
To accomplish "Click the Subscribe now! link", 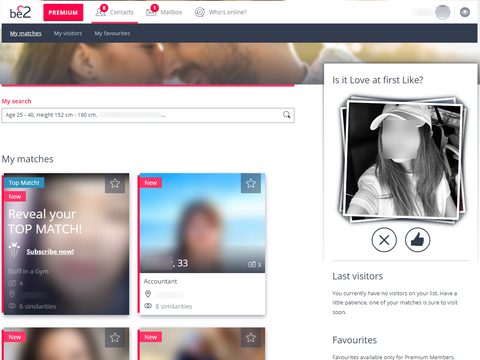I will [x=50, y=252].
